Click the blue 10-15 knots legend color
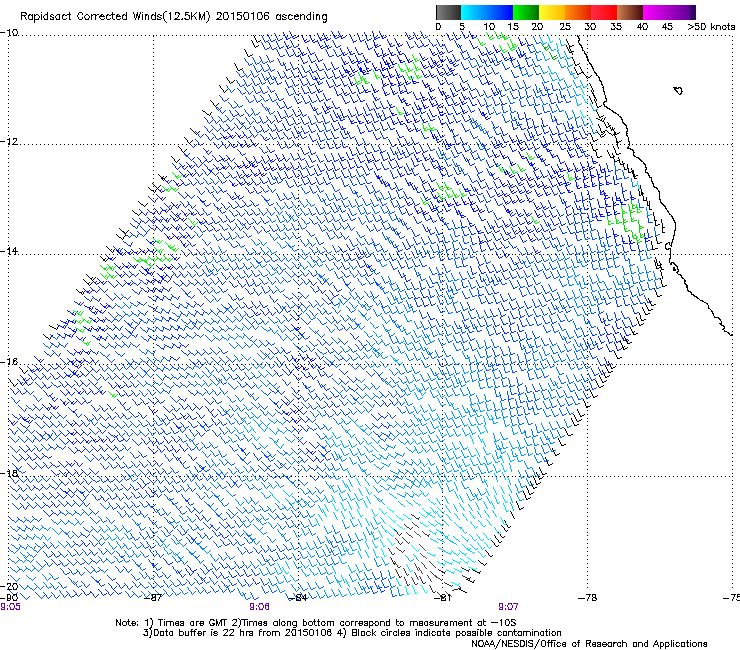 pyautogui.click(x=500, y=12)
